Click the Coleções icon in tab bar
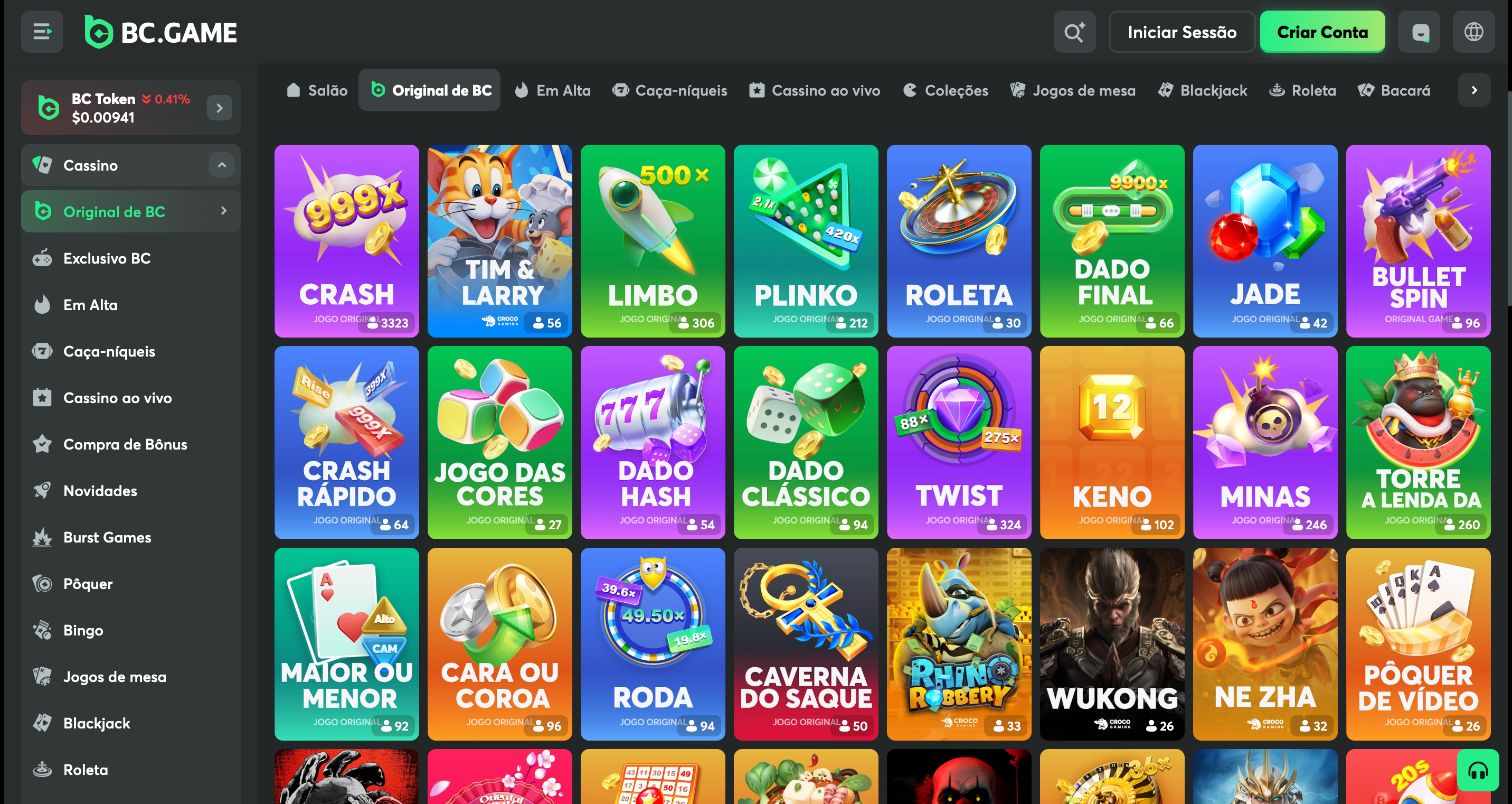This screenshot has height=804, width=1512. tap(910, 90)
